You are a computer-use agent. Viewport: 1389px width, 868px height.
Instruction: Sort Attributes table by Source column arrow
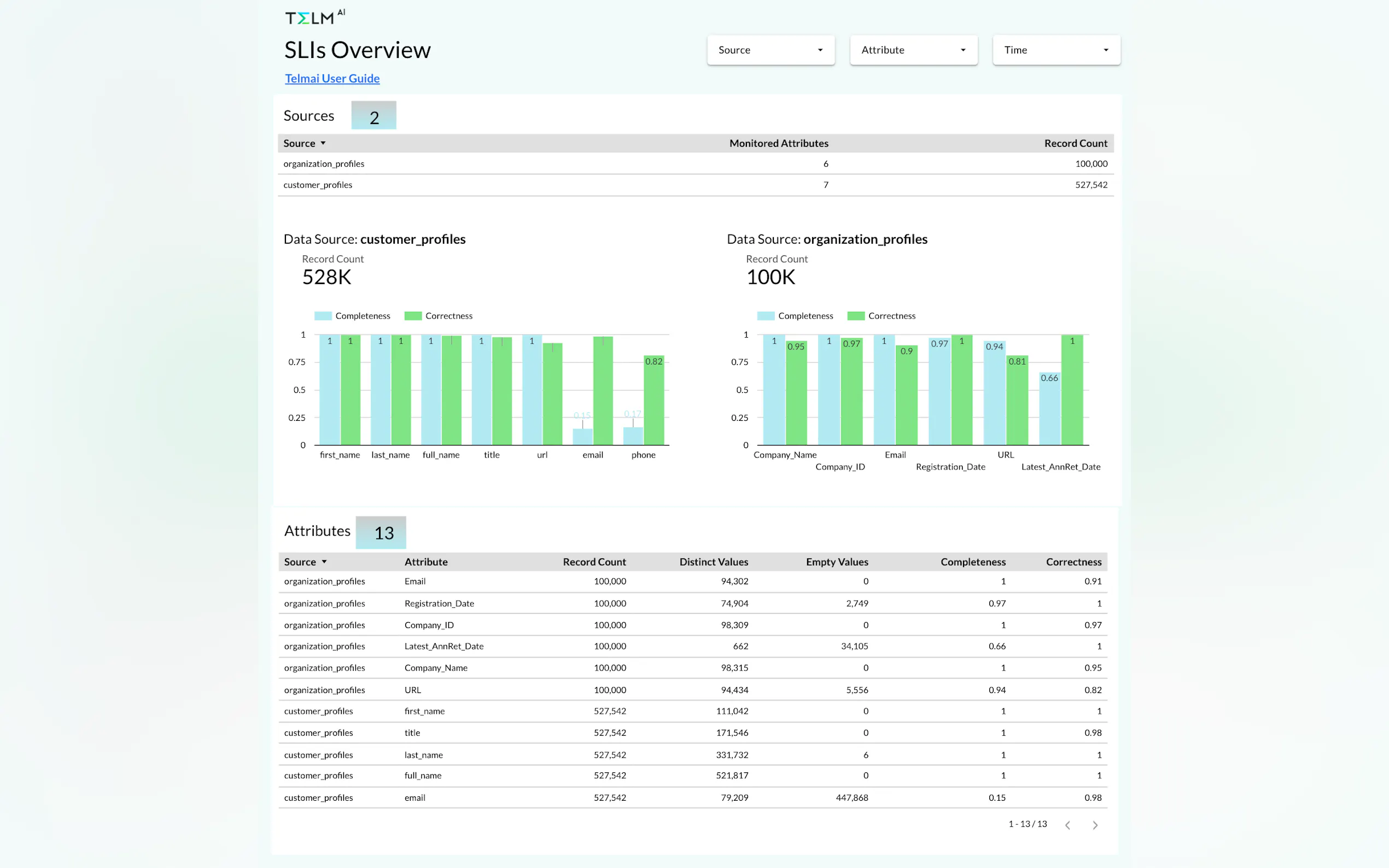click(x=324, y=562)
